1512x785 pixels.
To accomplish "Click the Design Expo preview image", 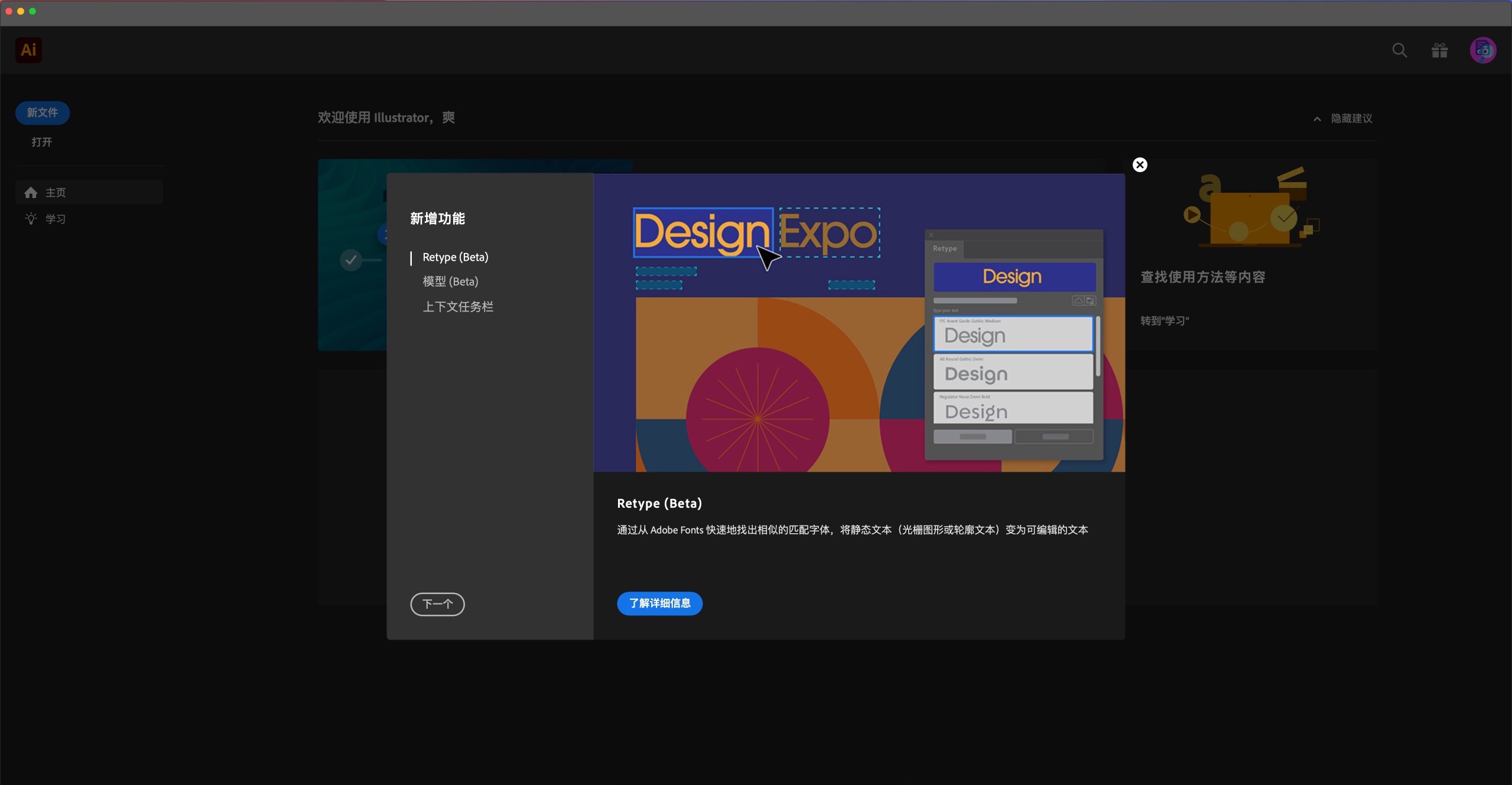I will tap(859, 323).
